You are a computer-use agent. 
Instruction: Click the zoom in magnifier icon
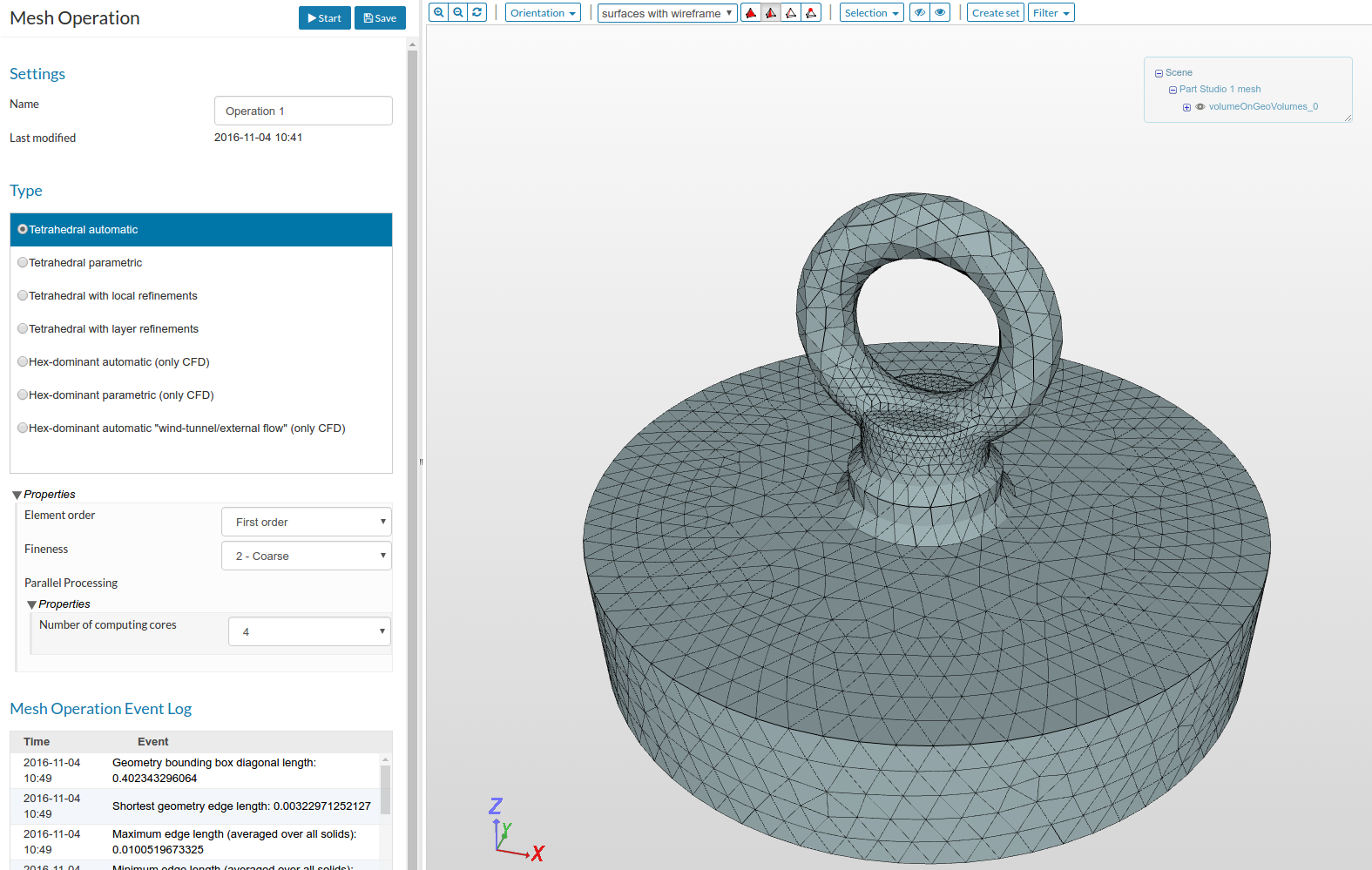439,12
